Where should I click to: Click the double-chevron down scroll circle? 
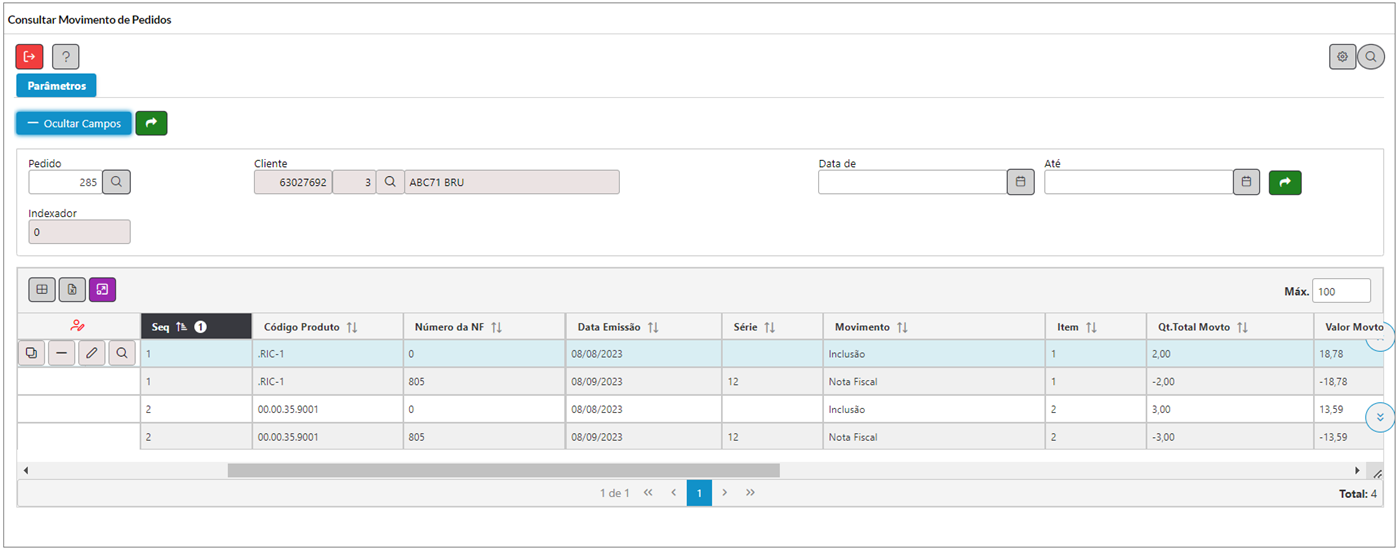coord(1380,417)
